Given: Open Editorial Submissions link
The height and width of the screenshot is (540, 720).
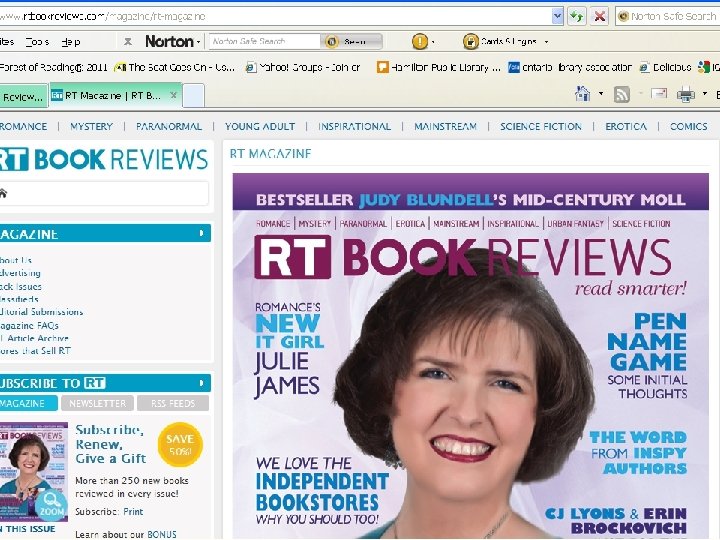Looking at the screenshot, I should tap(41, 311).
